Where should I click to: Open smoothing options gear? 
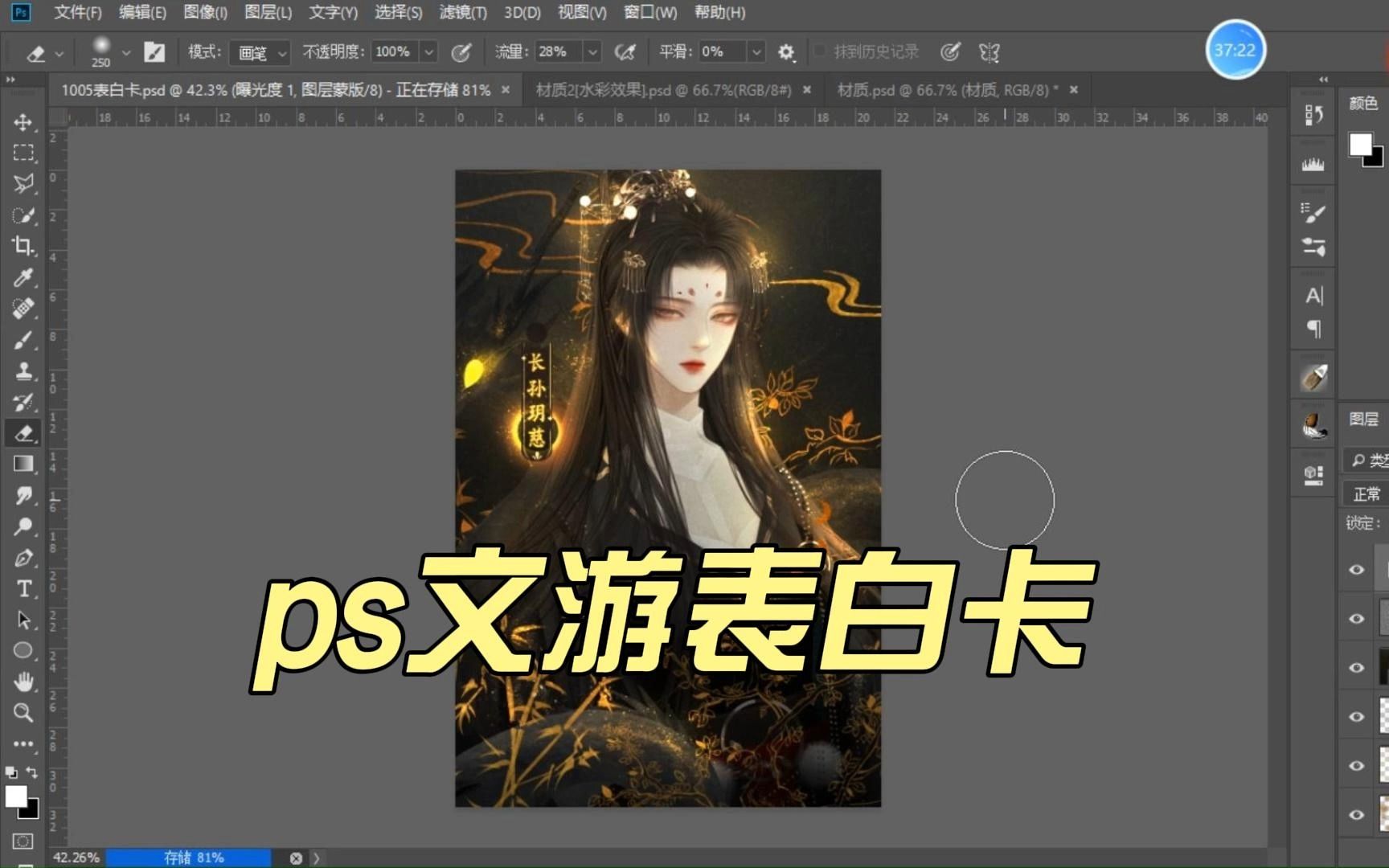[x=786, y=53]
